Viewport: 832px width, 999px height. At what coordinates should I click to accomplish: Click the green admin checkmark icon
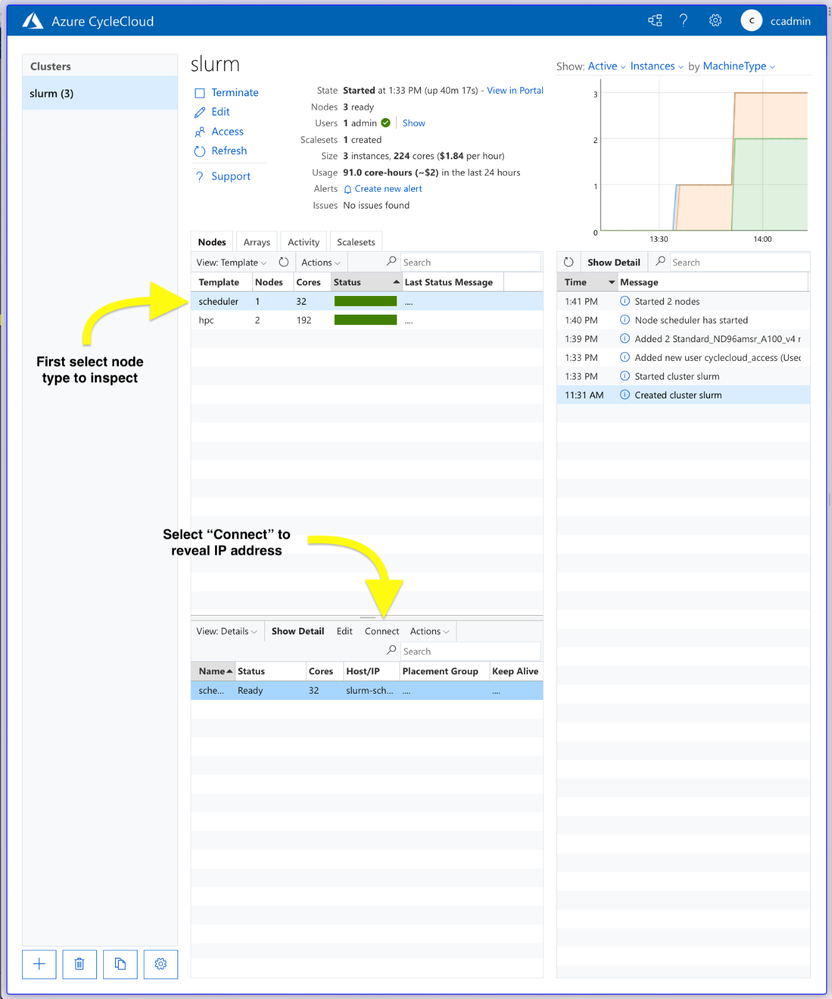pos(385,123)
